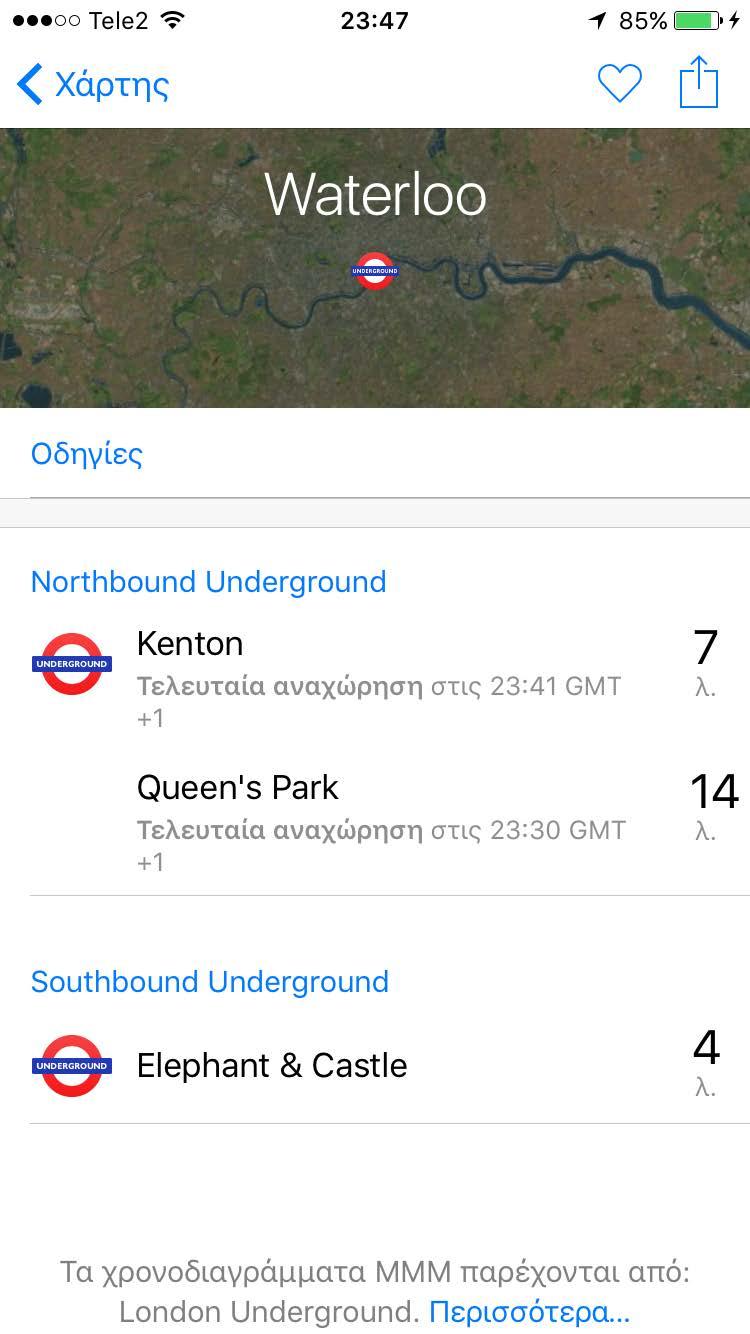Tap the Waterloo station title

(376, 194)
